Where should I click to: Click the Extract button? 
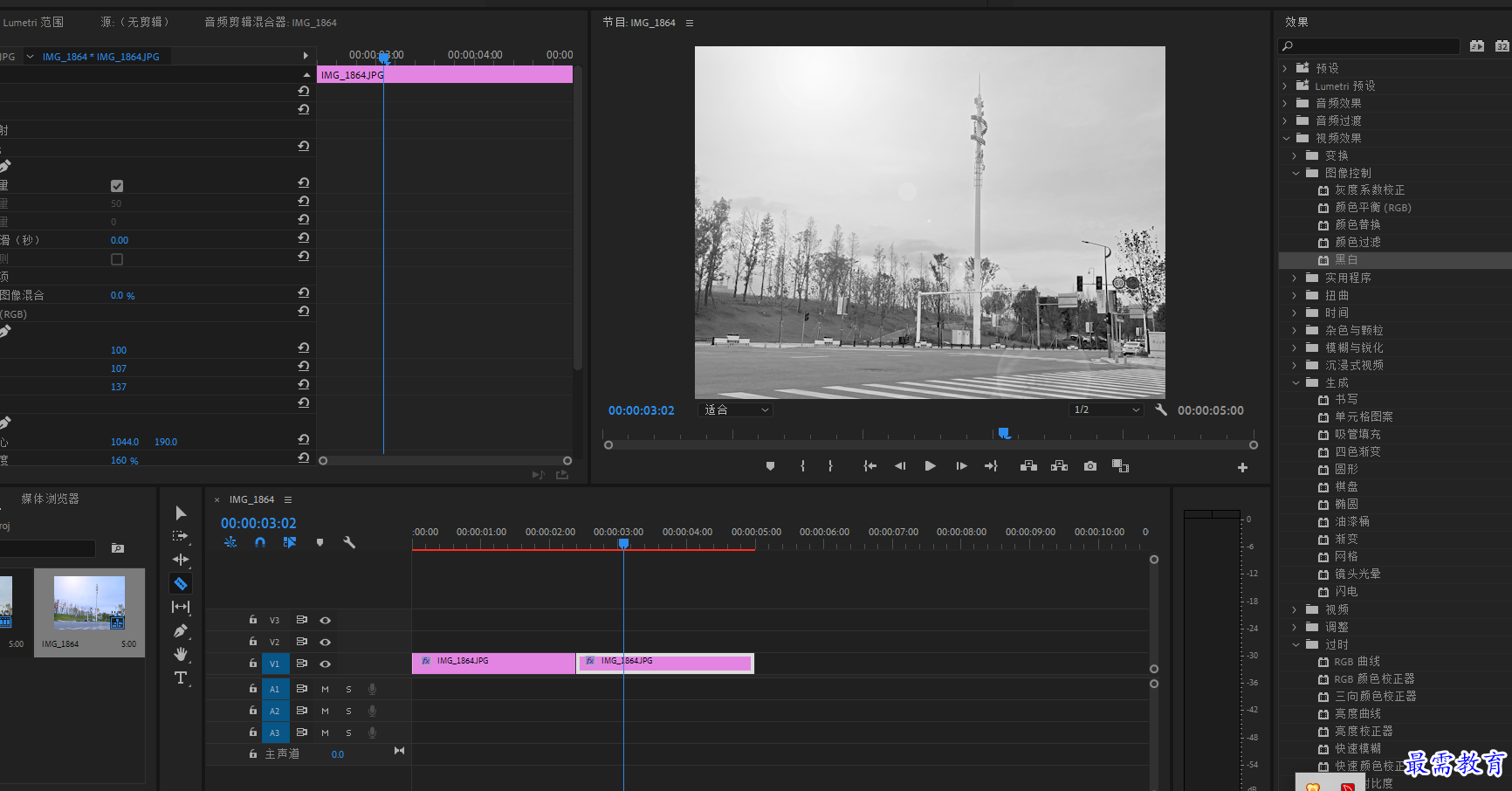click(x=1059, y=466)
